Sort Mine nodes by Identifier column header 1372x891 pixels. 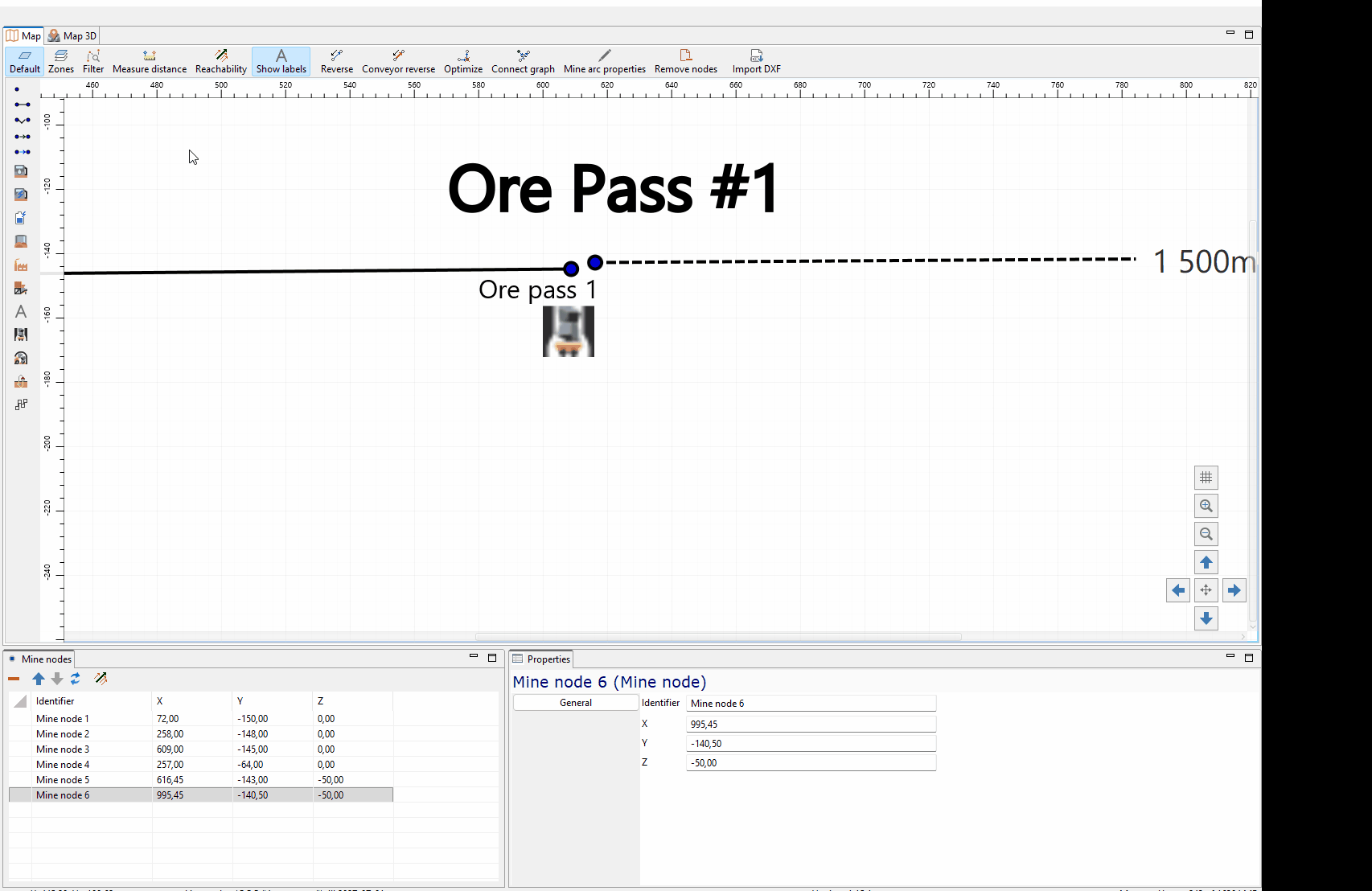tap(91, 701)
